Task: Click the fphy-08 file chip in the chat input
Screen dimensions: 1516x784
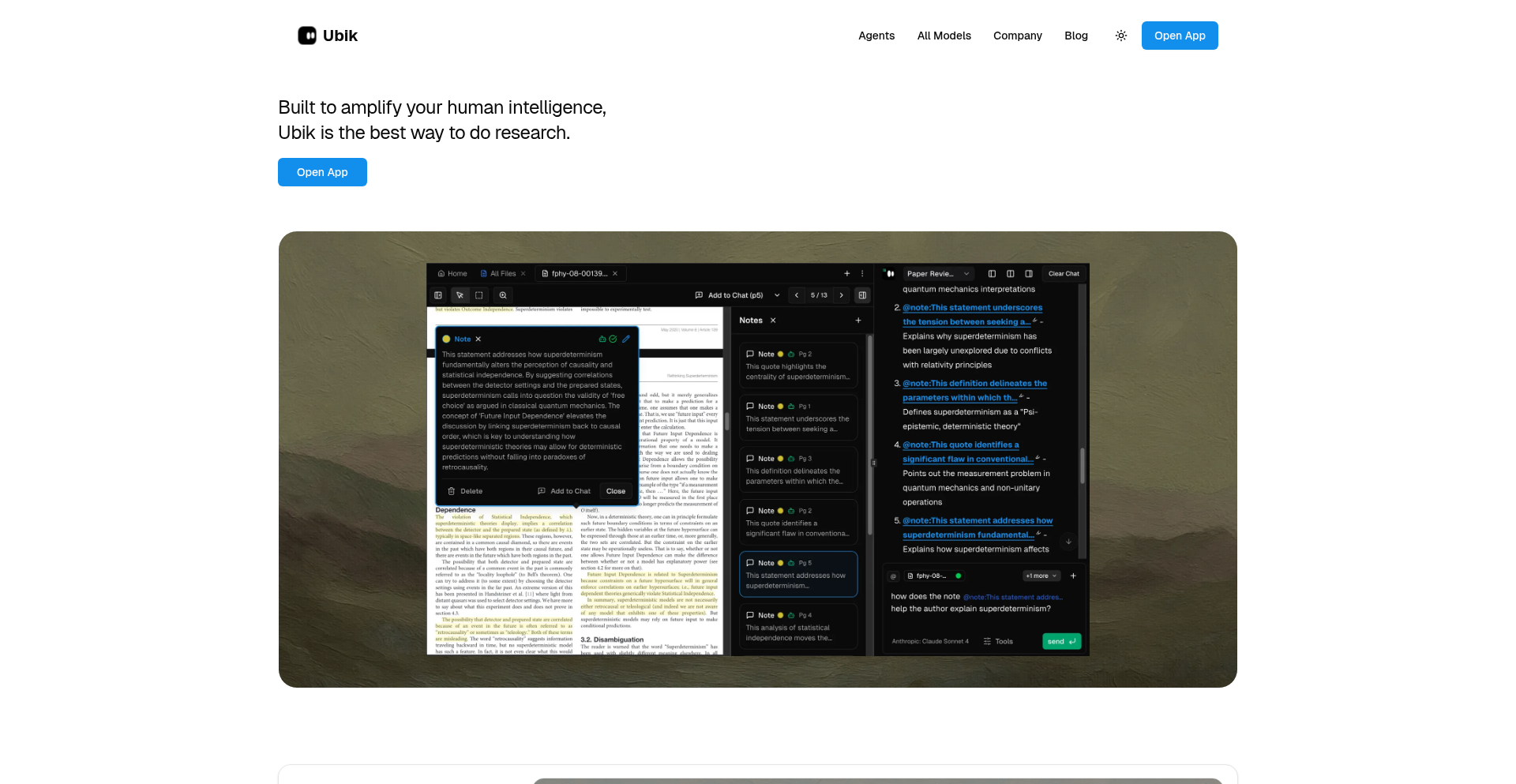Action: point(935,576)
